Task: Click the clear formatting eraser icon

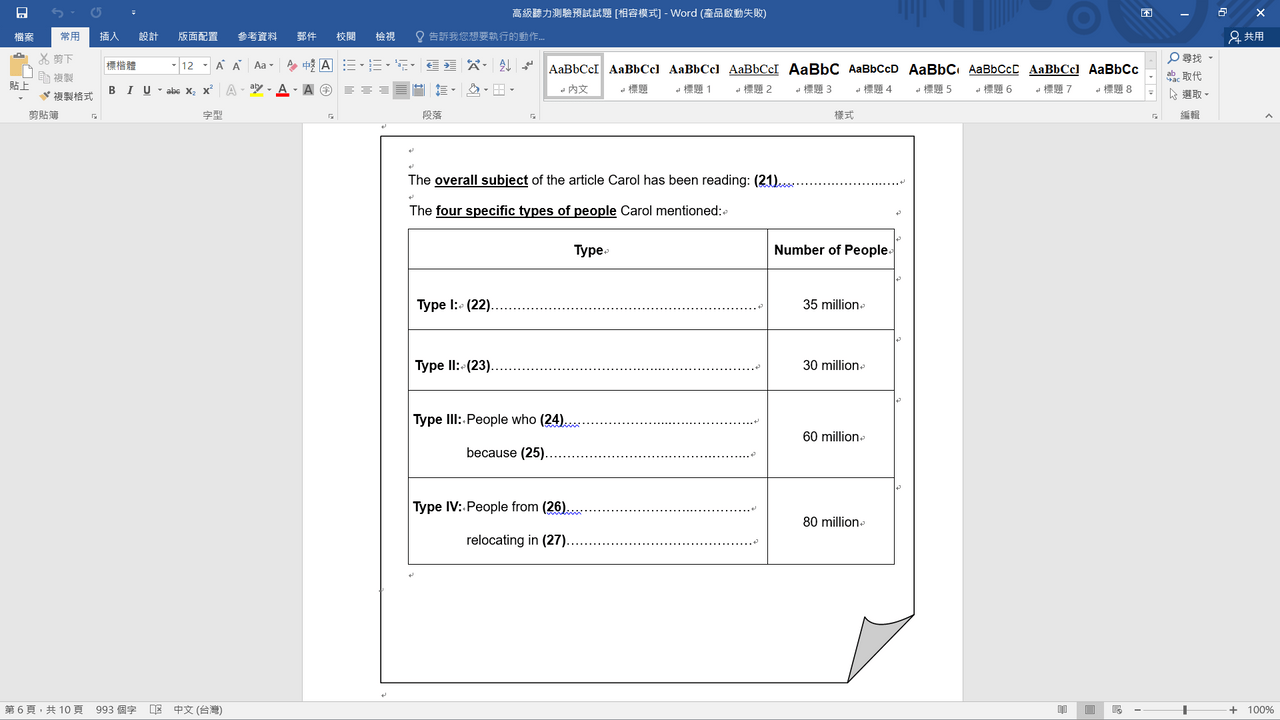Action: pos(291,65)
